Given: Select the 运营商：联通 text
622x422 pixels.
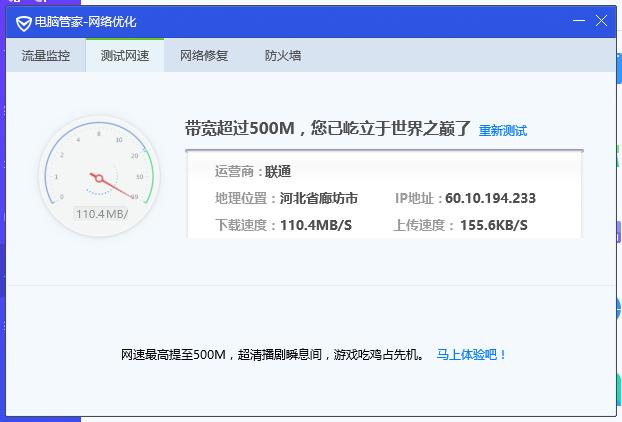Looking at the screenshot, I should tap(253, 172).
